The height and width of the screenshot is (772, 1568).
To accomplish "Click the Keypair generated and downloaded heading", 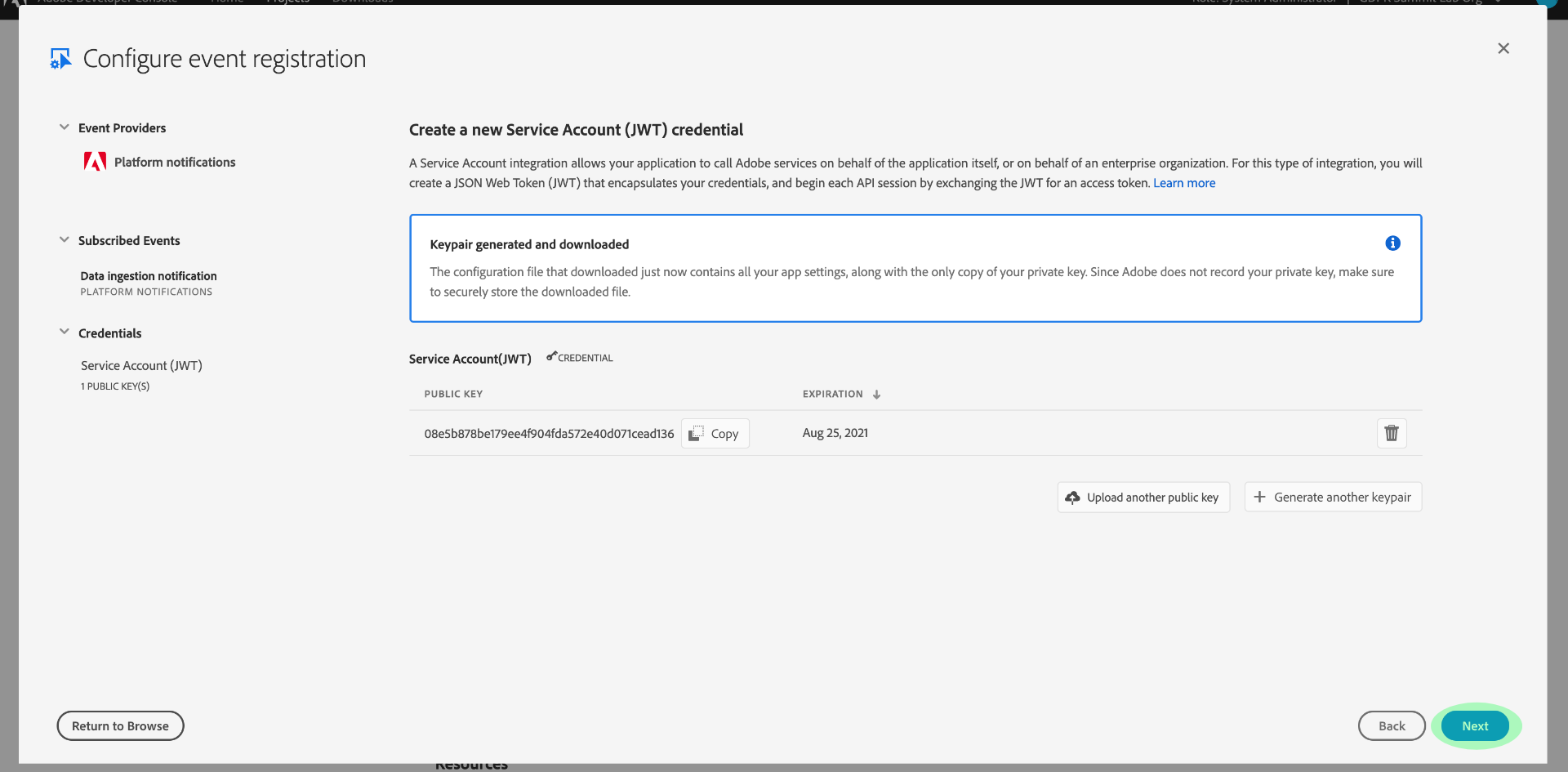I will point(529,244).
